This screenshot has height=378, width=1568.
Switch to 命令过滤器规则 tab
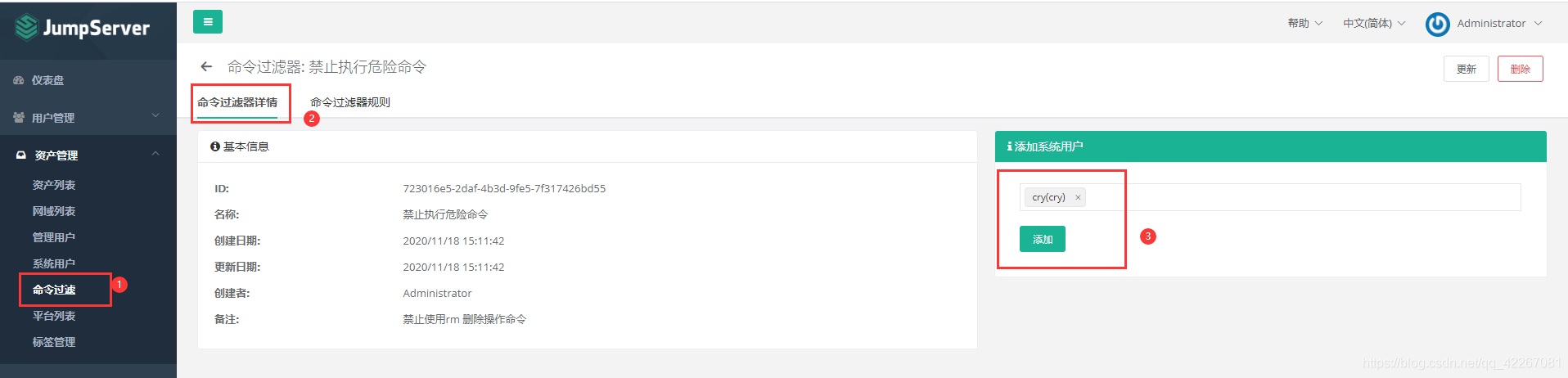coord(350,102)
